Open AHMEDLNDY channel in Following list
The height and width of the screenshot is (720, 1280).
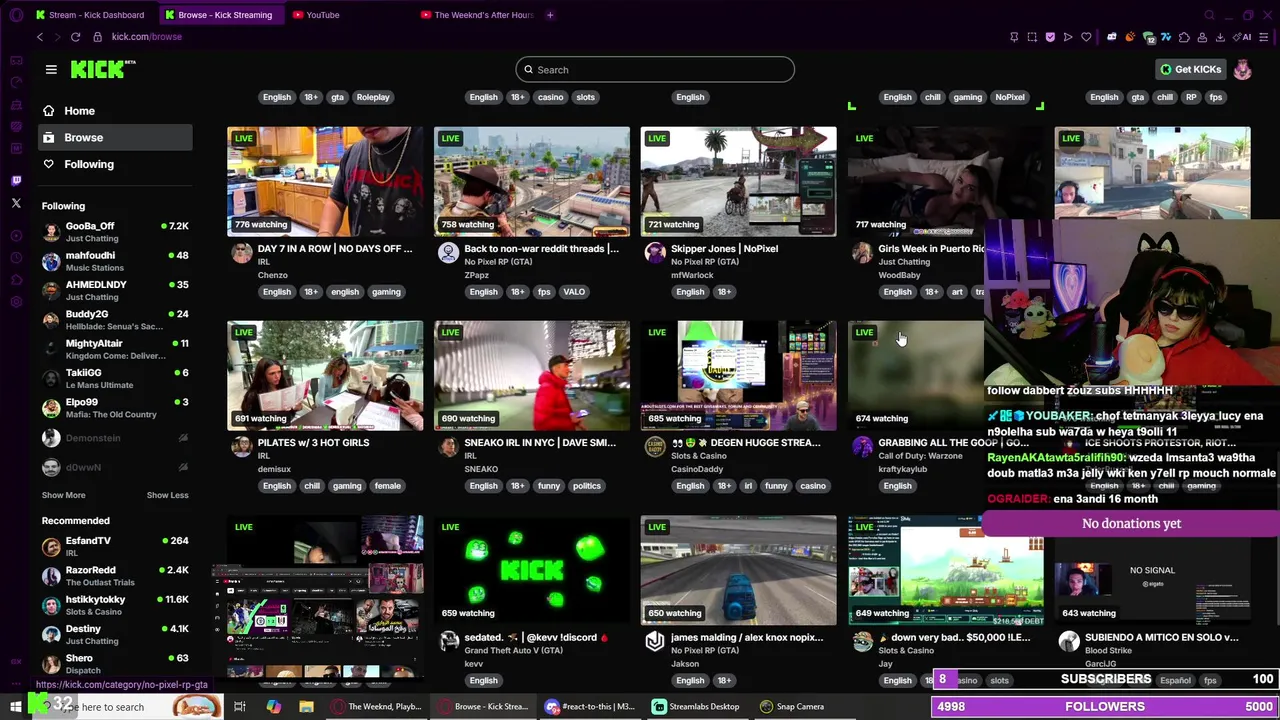pos(115,290)
